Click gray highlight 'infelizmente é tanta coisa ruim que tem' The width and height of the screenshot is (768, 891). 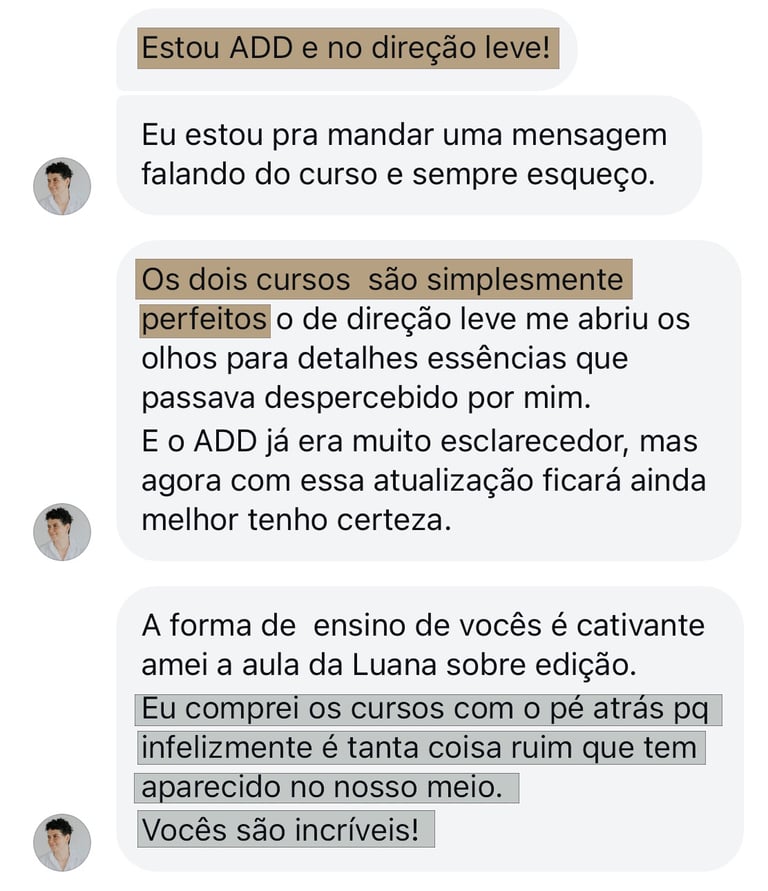421,748
